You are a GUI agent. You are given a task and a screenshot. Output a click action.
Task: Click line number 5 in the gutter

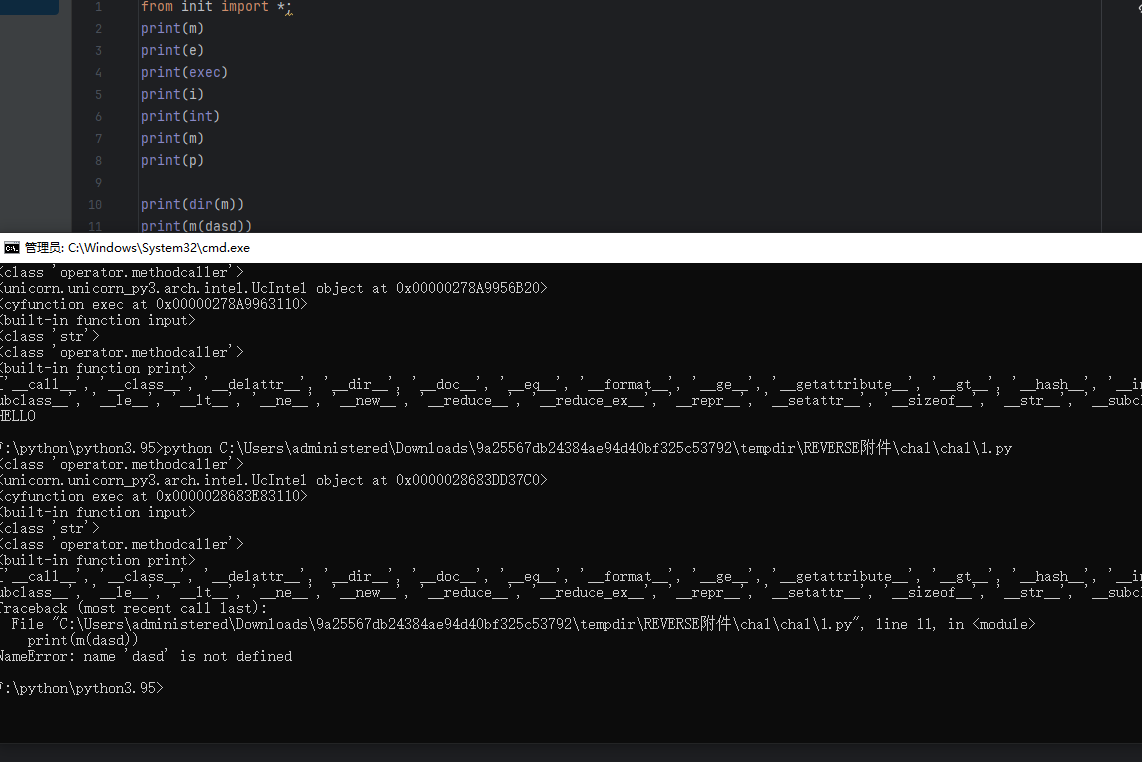98,95
